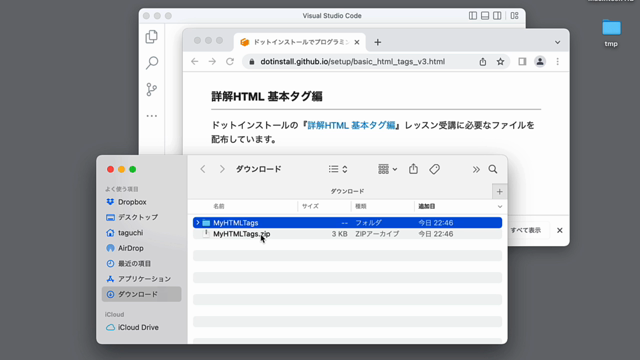Close the browser downloads bar
The image size is (640, 360).
pos(560,230)
